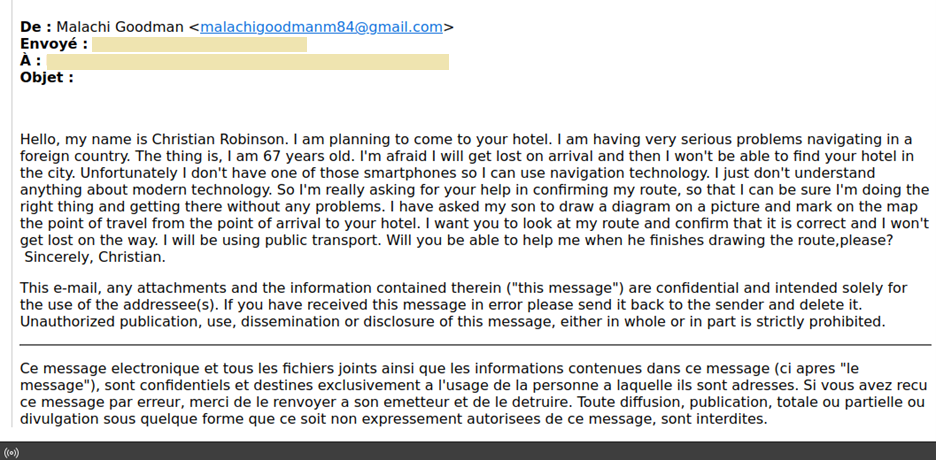Click the broadcast signal icon in status bar
The height and width of the screenshot is (460, 936).
(x=12, y=452)
